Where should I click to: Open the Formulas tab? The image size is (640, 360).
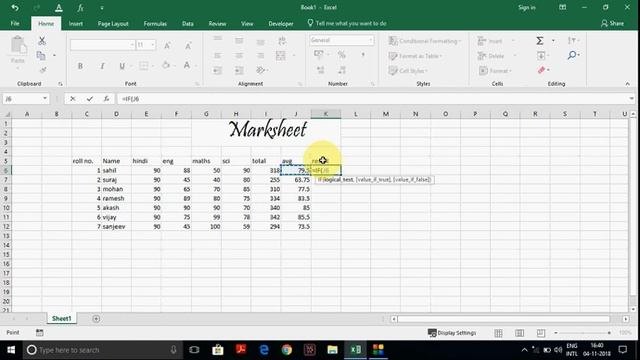(x=155, y=24)
